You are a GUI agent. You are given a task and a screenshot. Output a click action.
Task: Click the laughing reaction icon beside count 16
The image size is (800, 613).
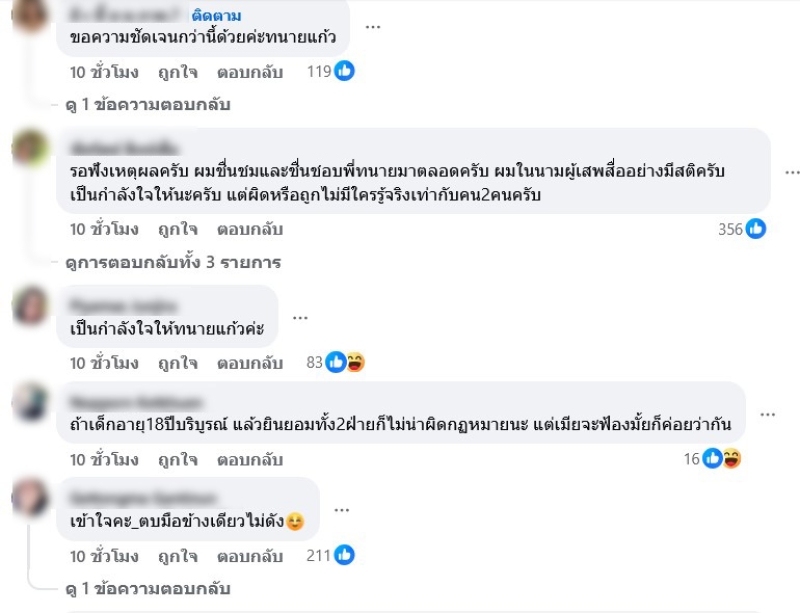[x=732, y=459]
